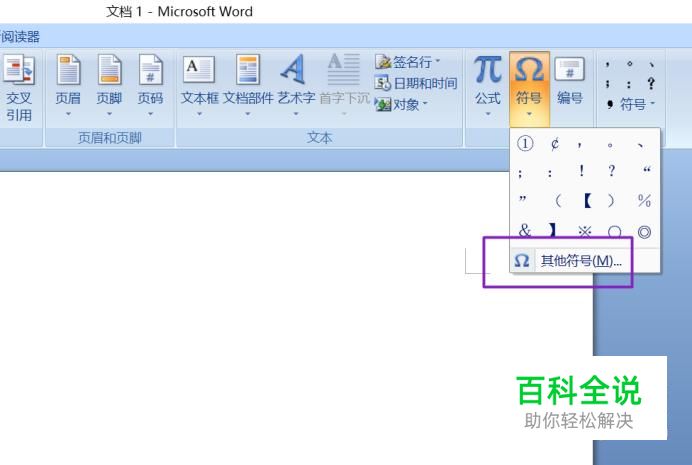Screen dimensions: 692x465
Task: Expand the arrow beside 签名行
Action: [438, 61]
